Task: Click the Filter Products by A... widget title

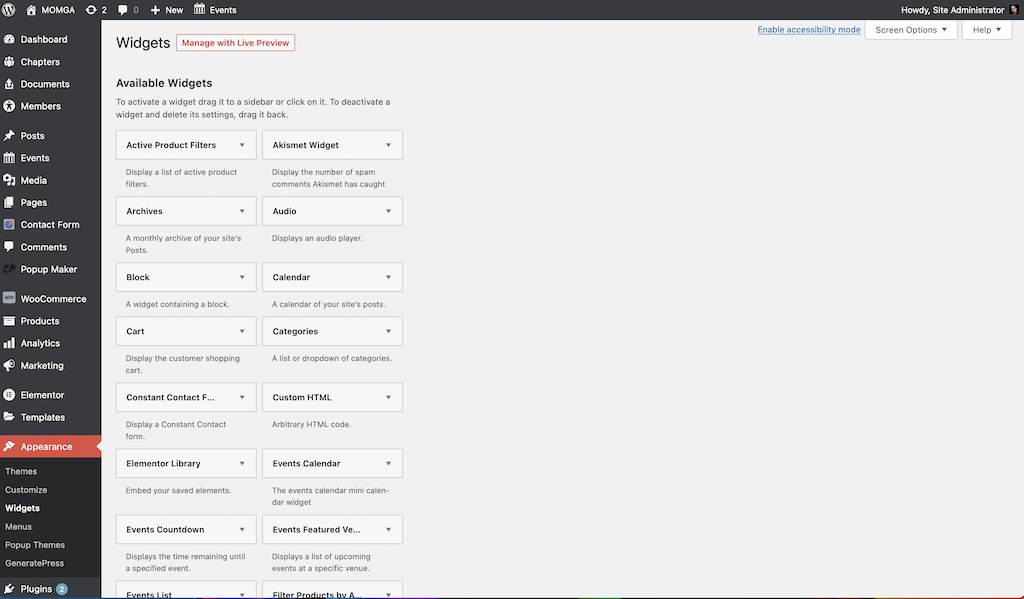Action: (x=317, y=594)
